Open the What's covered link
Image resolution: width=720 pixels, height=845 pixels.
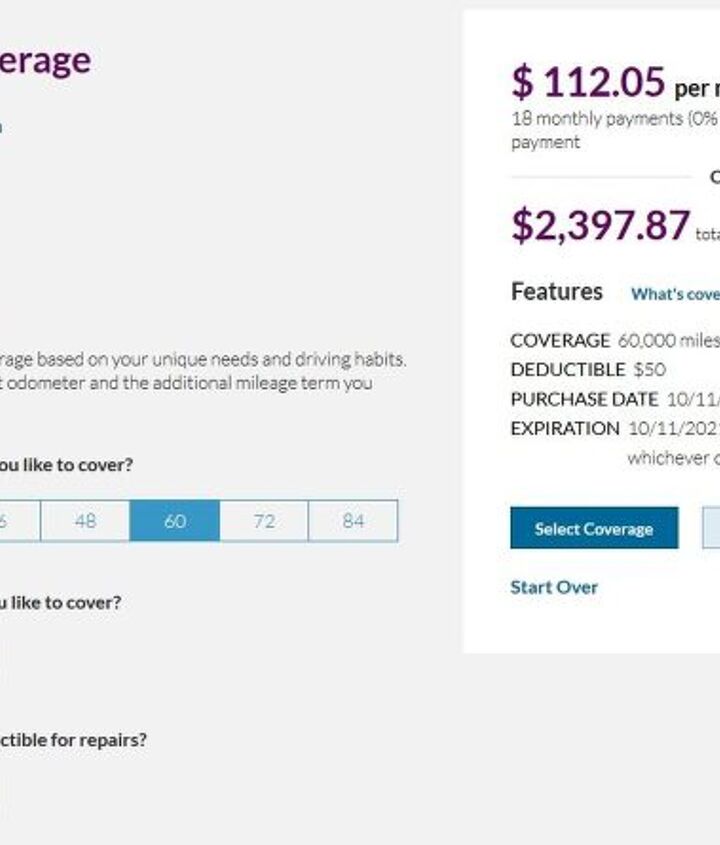[x=675, y=294]
